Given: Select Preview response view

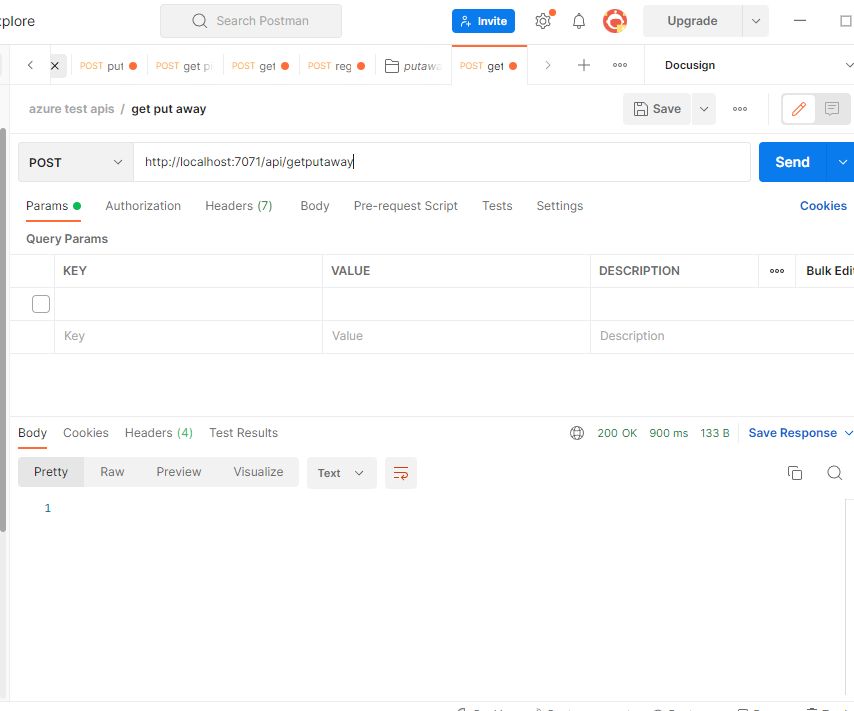Looking at the screenshot, I should coord(179,472).
